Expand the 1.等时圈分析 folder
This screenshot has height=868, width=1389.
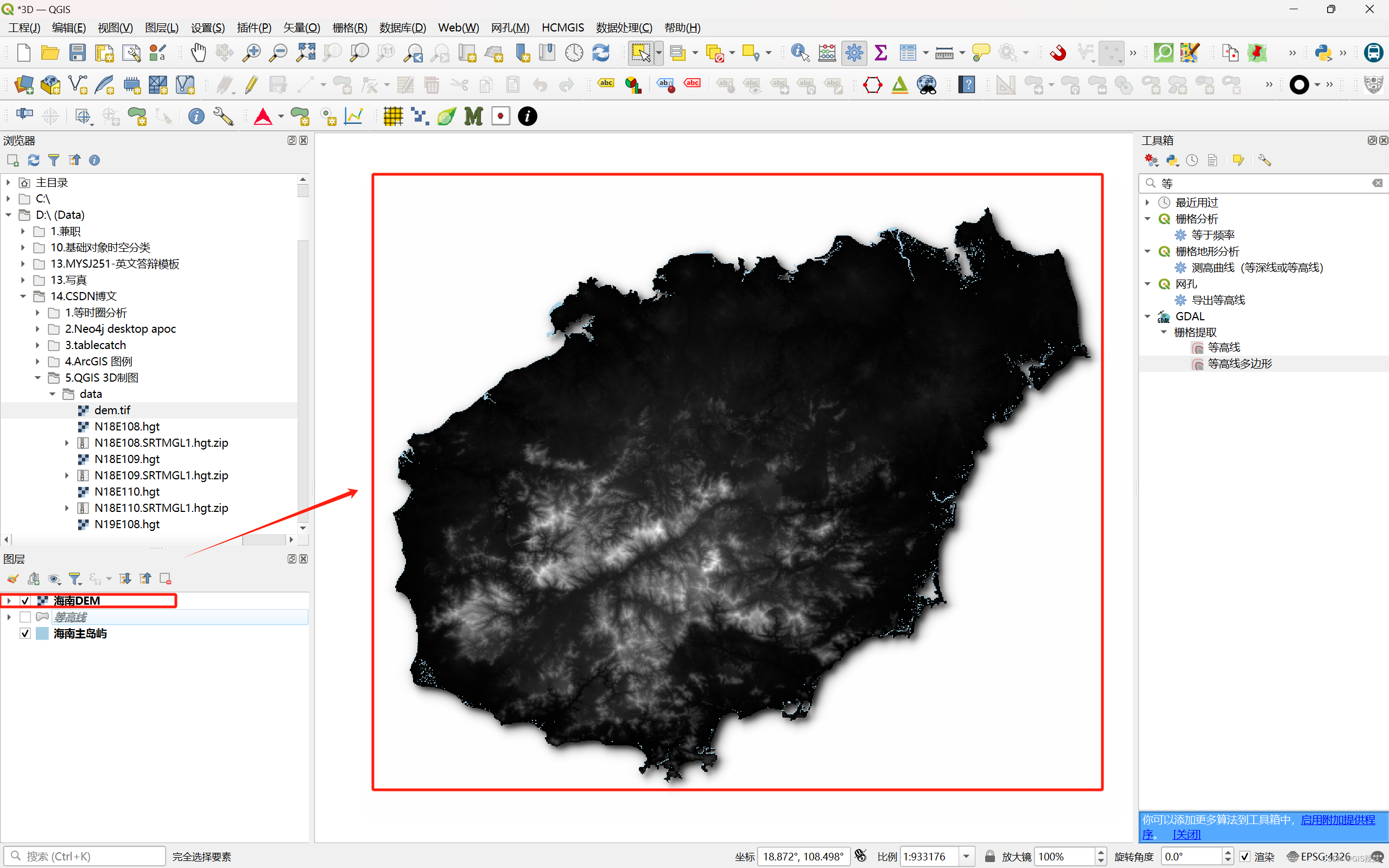38,313
